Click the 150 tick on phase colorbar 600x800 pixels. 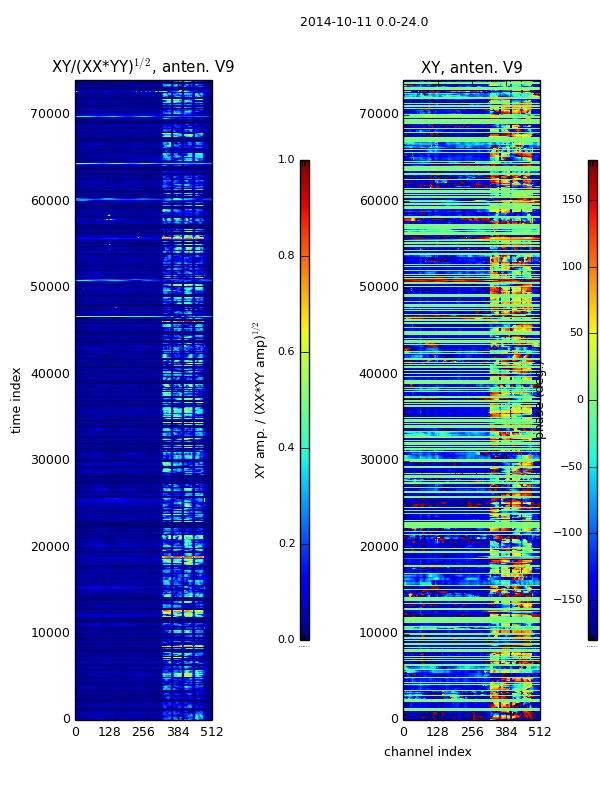pyautogui.click(x=572, y=200)
